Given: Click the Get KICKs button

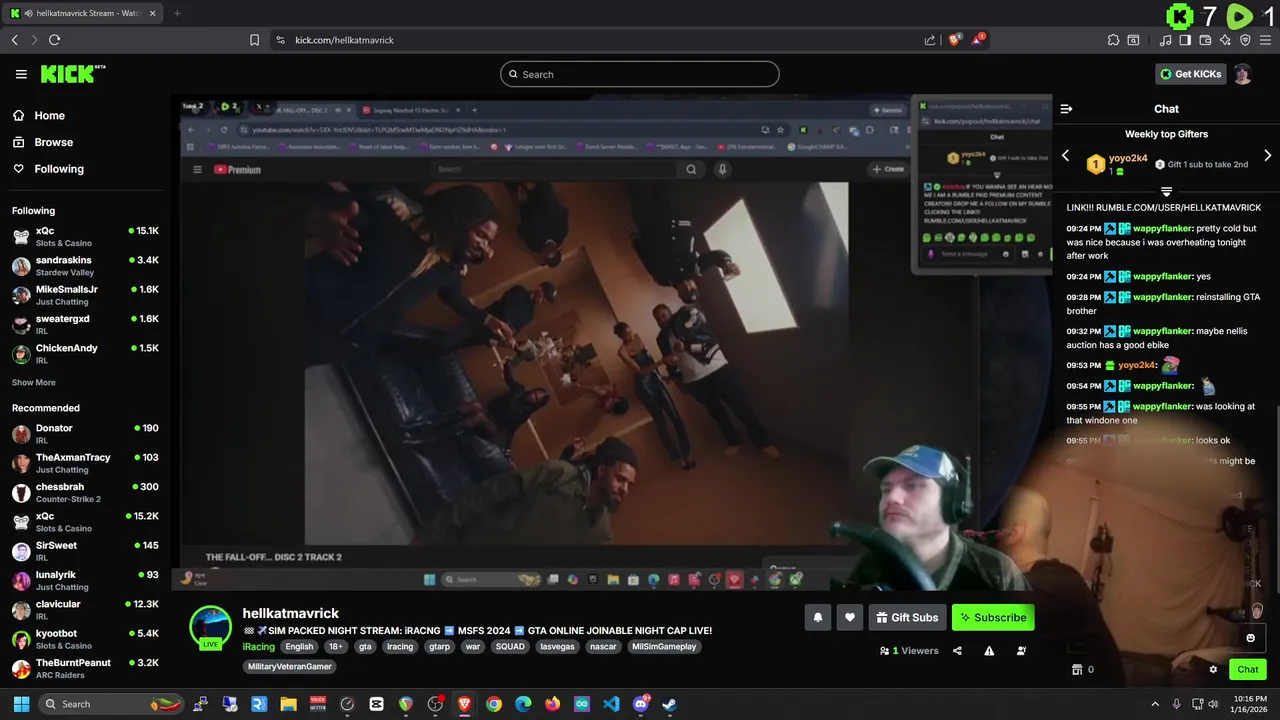Looking at the screenshot, I should click(x=1190, y=74).
